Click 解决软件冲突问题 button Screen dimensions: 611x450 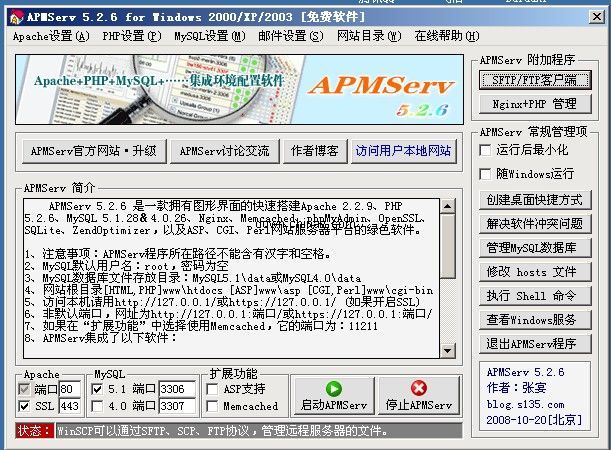pos(535,224)
